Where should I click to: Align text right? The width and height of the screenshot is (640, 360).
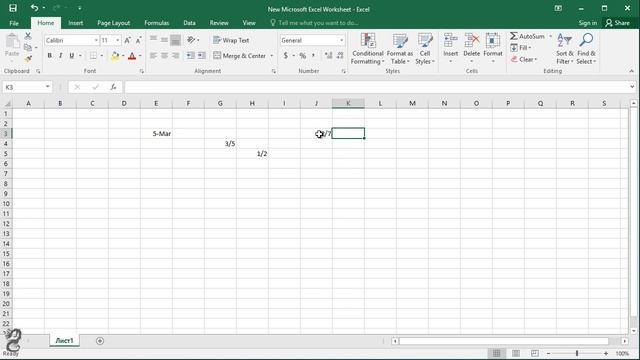click(x=175, y=56)
